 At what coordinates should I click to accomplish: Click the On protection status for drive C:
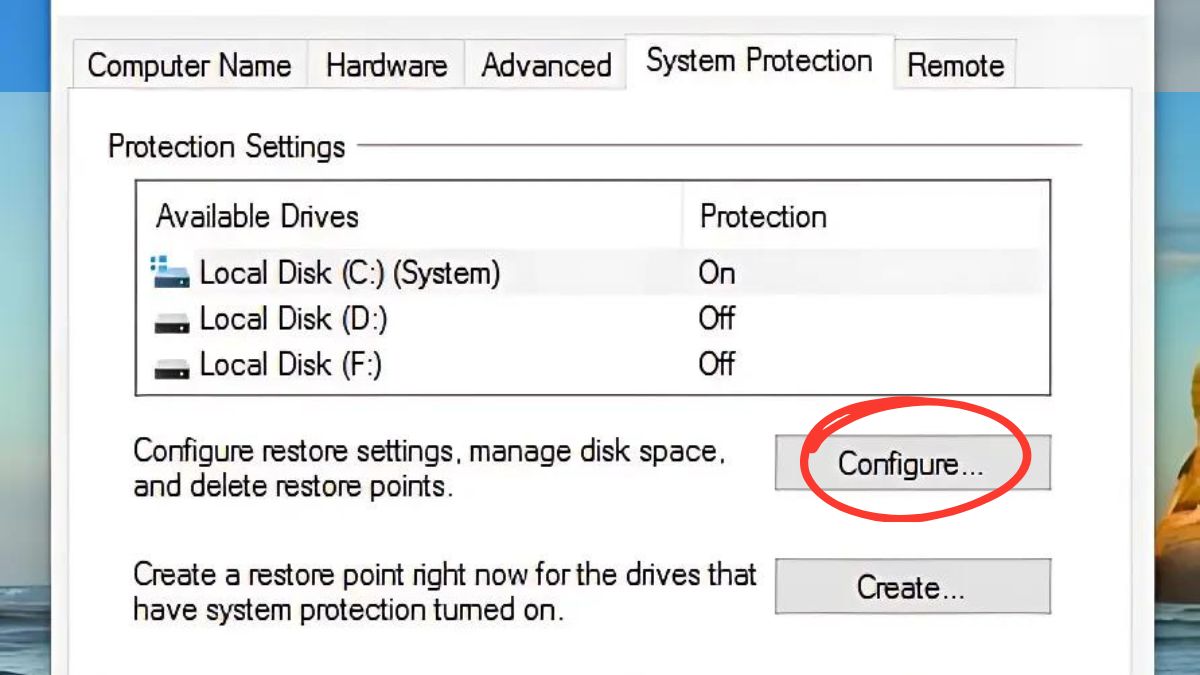click(x=717, y=272)
